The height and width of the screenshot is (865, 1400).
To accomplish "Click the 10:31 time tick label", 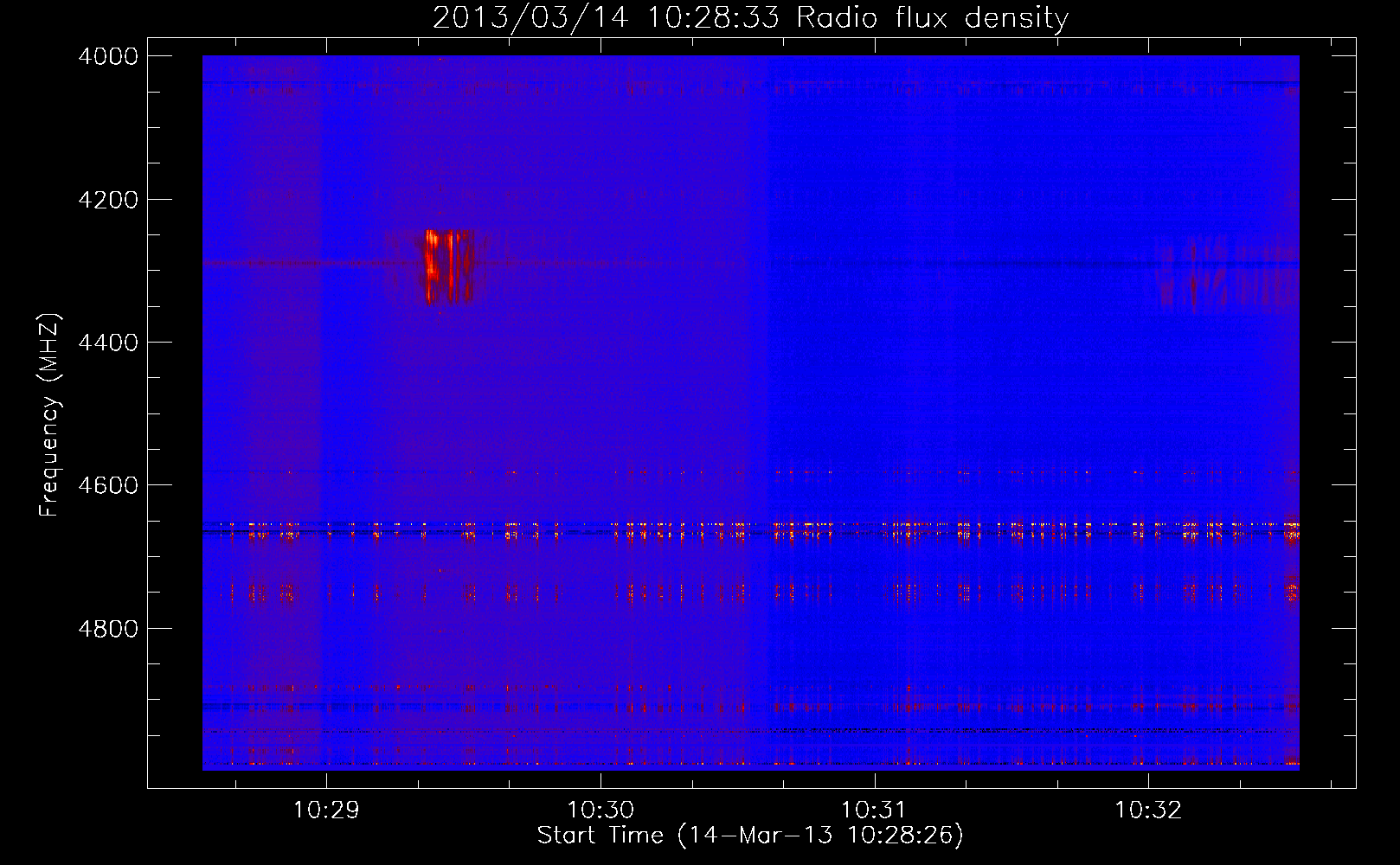I will pyautogui.click(x=874, y=811).
